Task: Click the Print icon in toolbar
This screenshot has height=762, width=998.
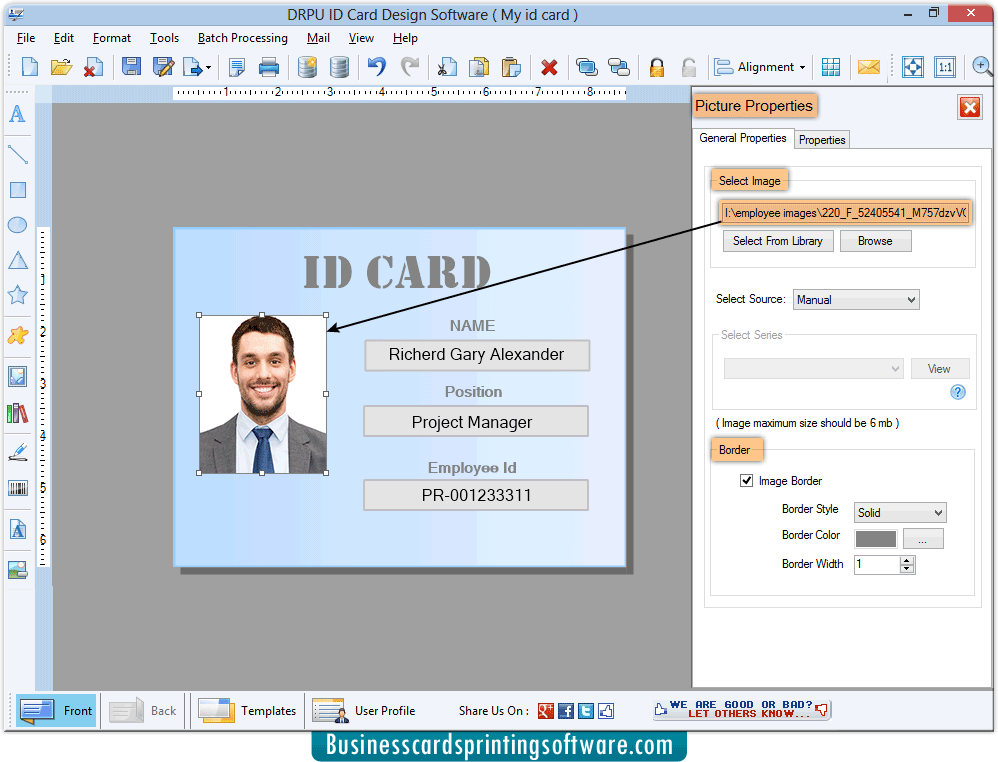Action: click(x=269, y=67)
